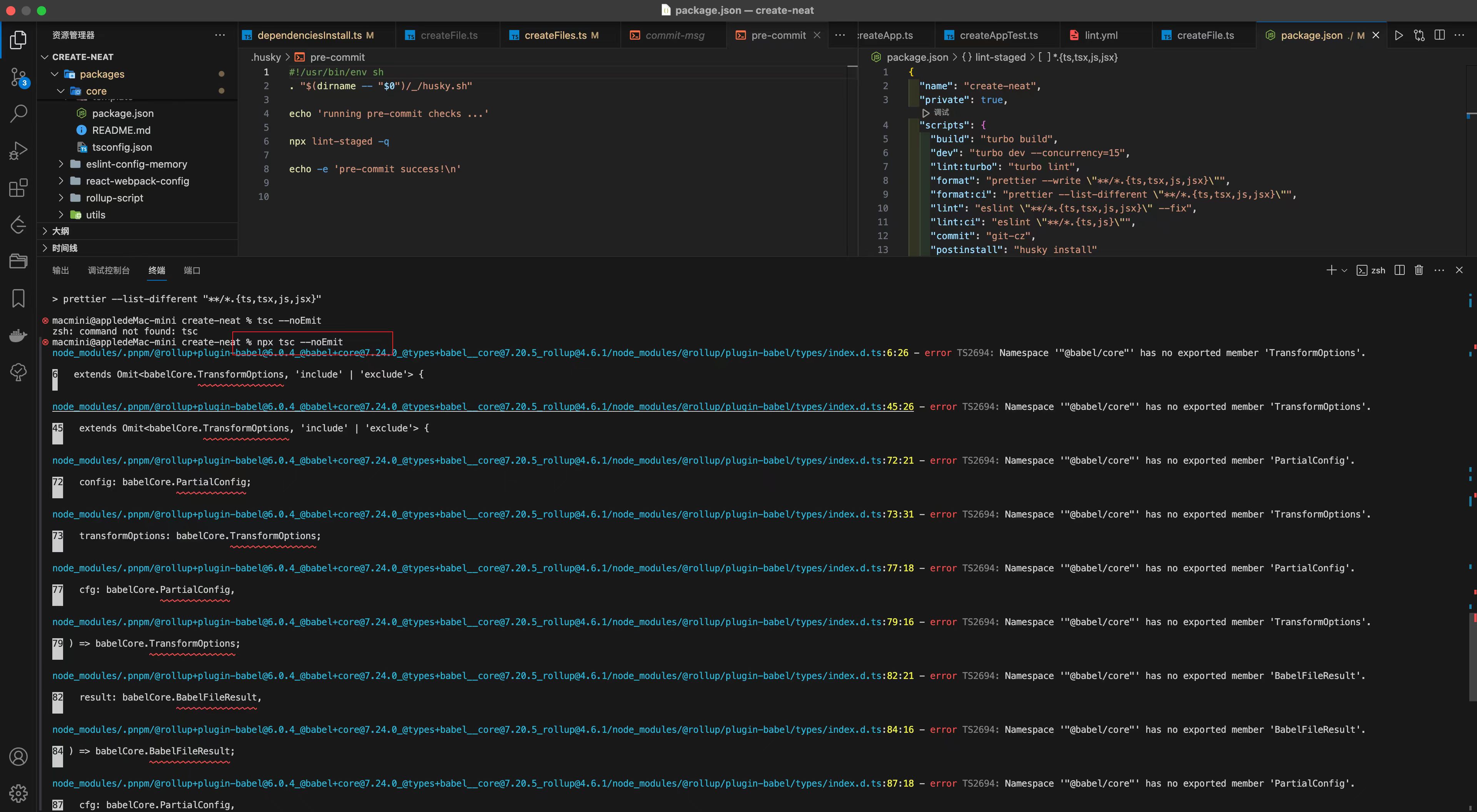
Task: Open the Search view icon
Action: [x=18, y=113]
